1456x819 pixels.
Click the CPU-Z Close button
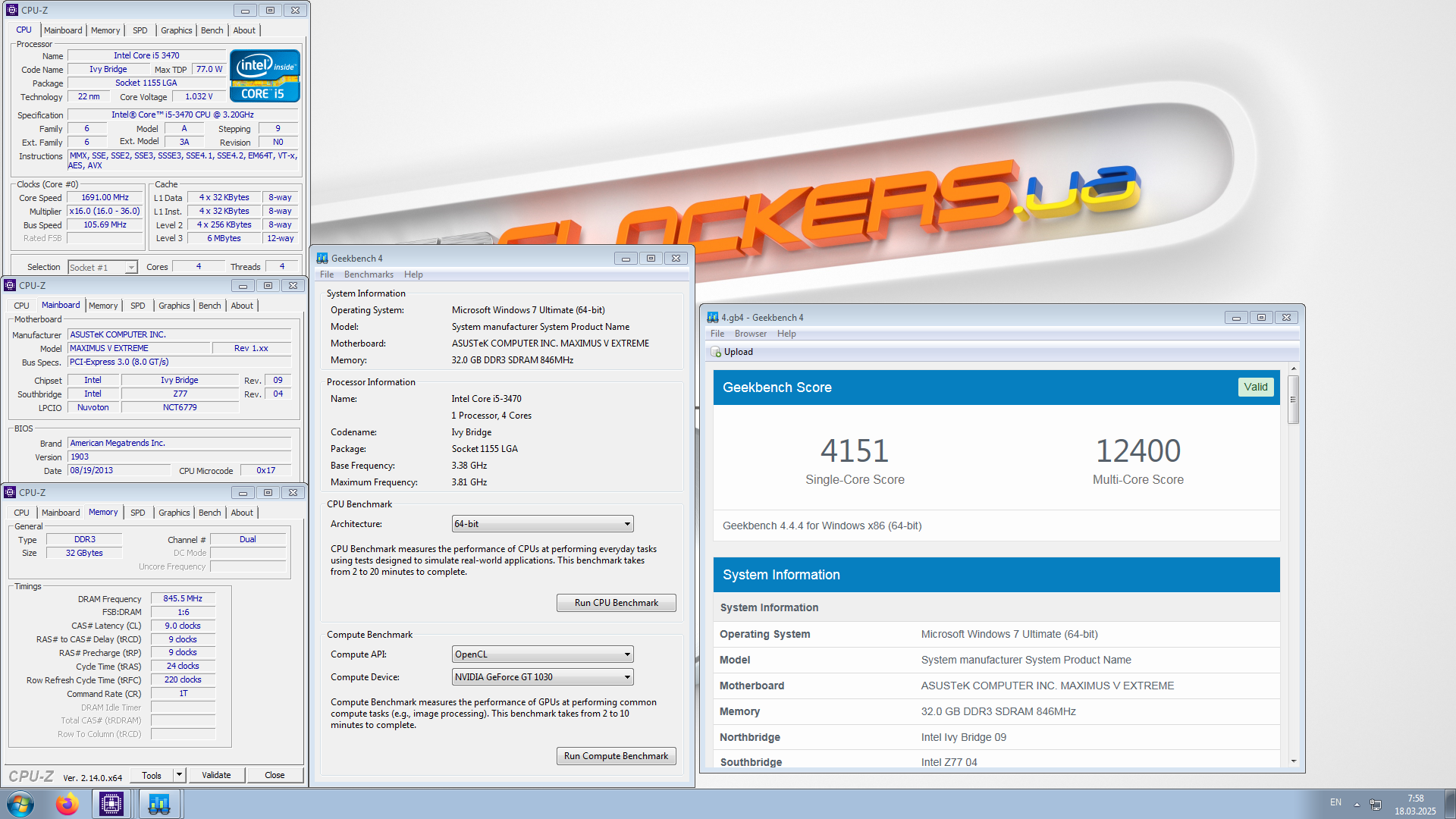275,775
